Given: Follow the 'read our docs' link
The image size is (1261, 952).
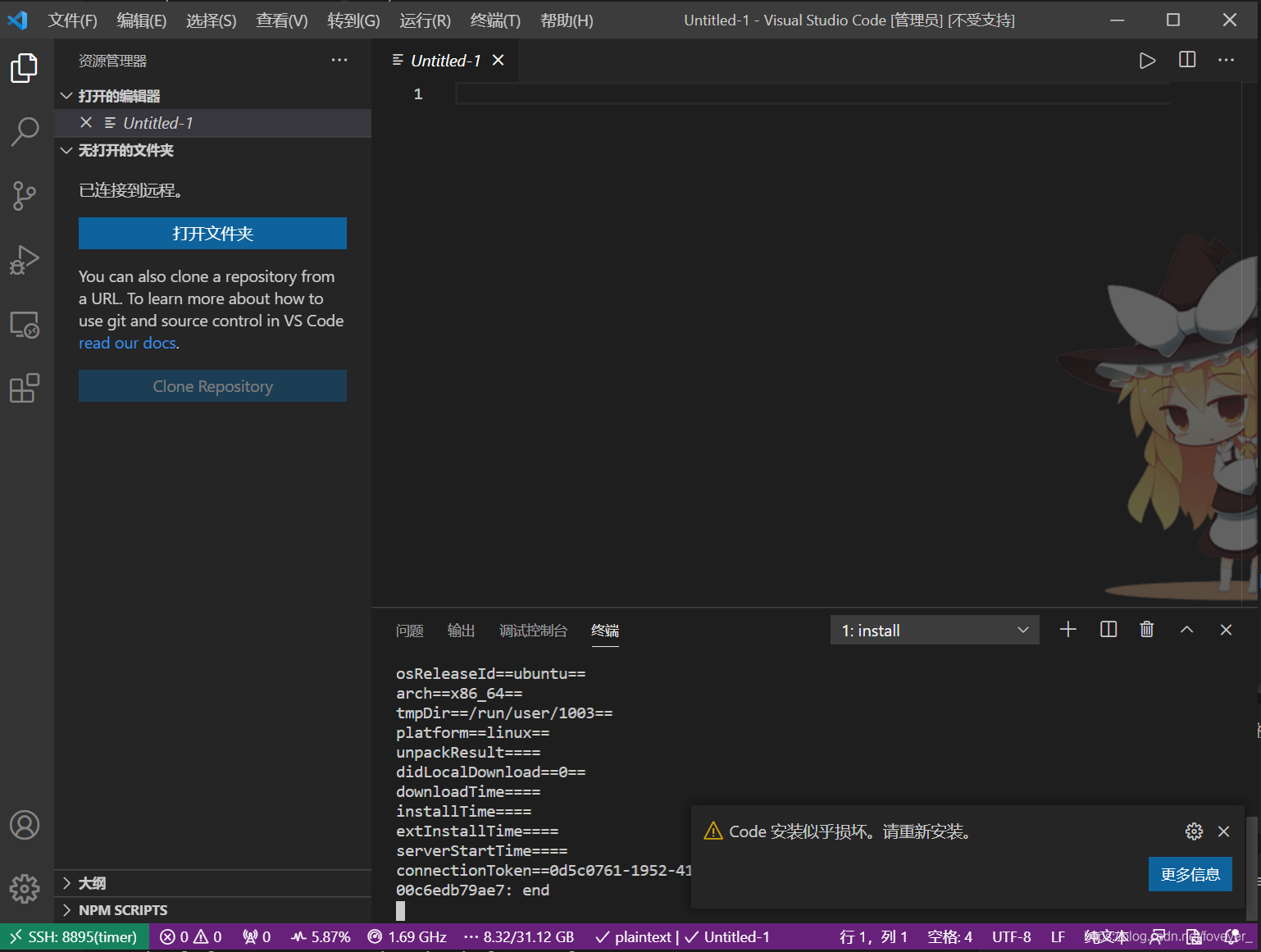Looking at the screenshot, I should coord(127,344).
